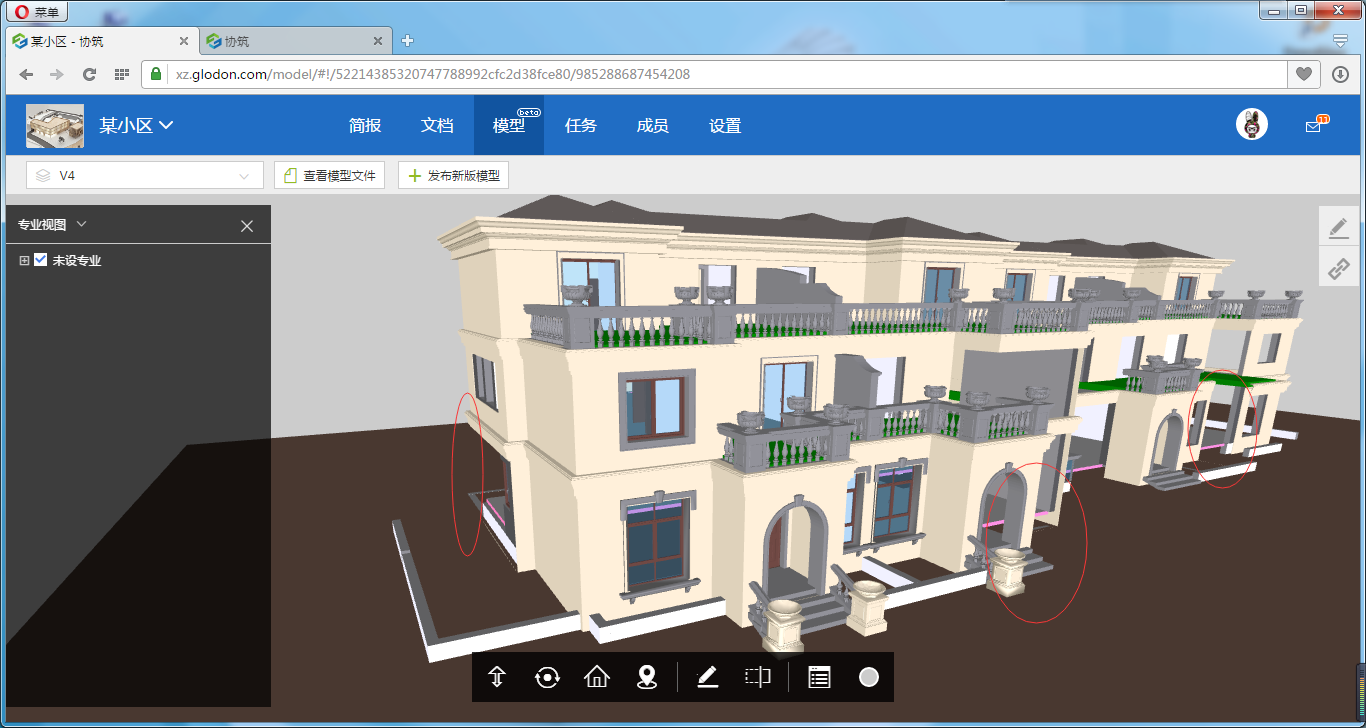
Task: Click the pencil markup icon in the bottom toolbar
Action: (x=707, y=677)
